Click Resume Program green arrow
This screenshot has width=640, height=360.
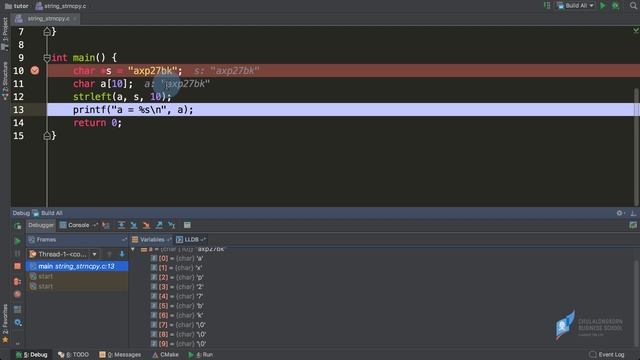coord(18,241)
